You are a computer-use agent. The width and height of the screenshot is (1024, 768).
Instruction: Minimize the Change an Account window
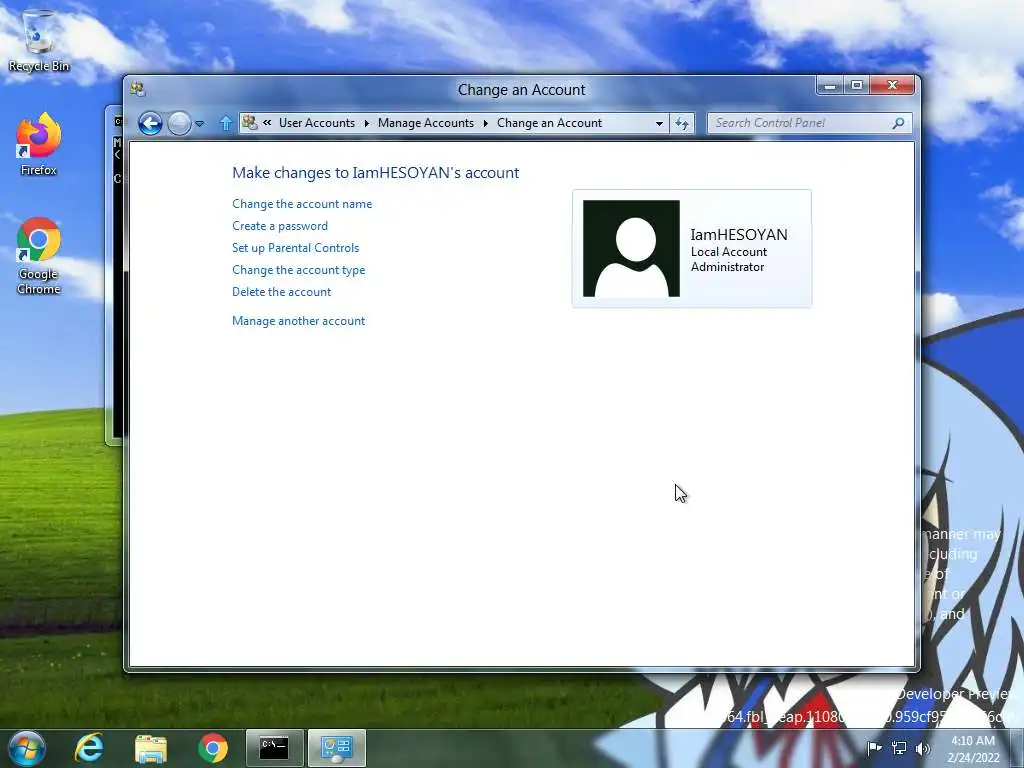[829, 85]
